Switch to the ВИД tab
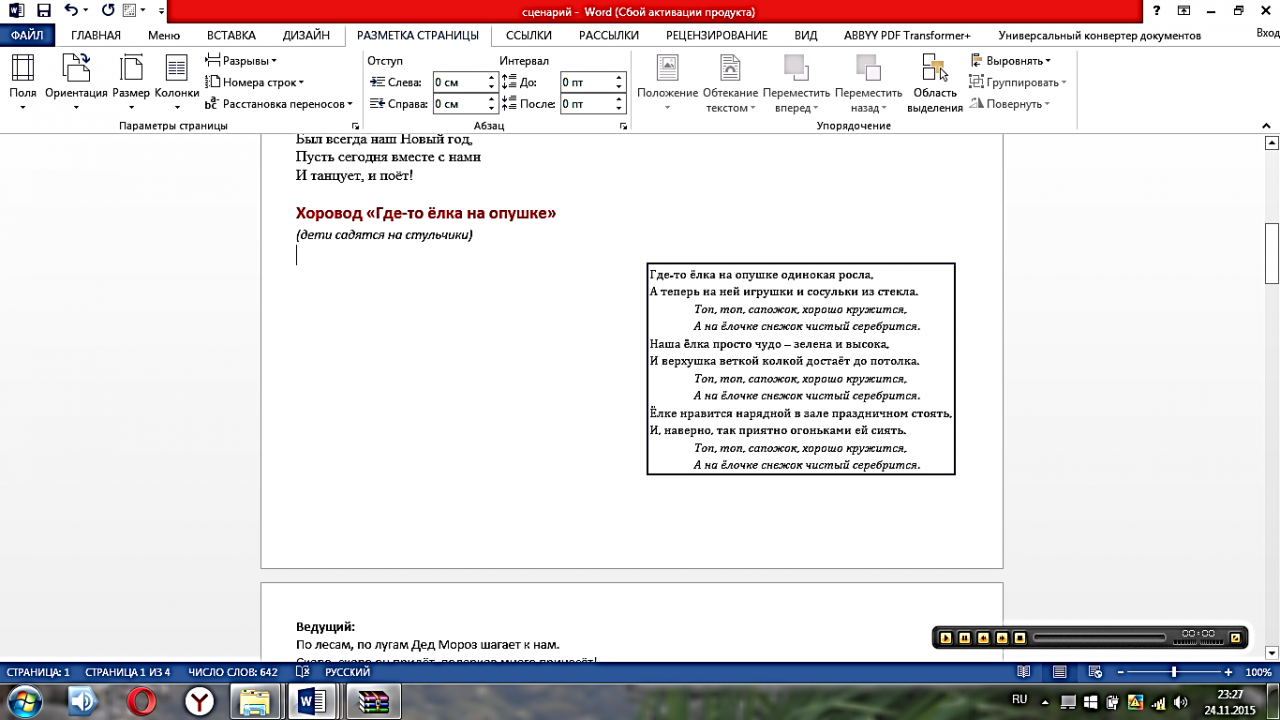 tap(806, 35)
